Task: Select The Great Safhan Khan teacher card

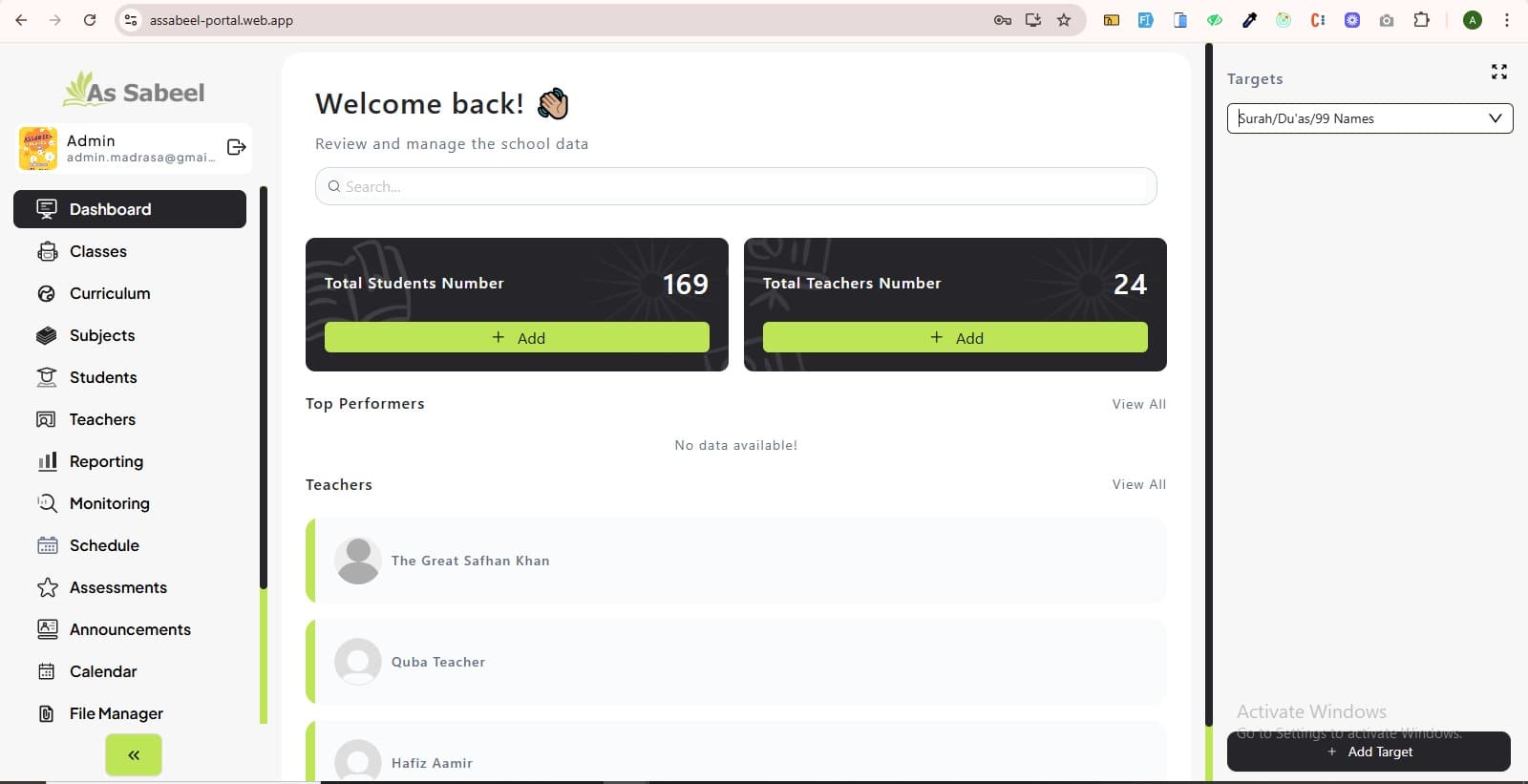Action: coord(735,561)
